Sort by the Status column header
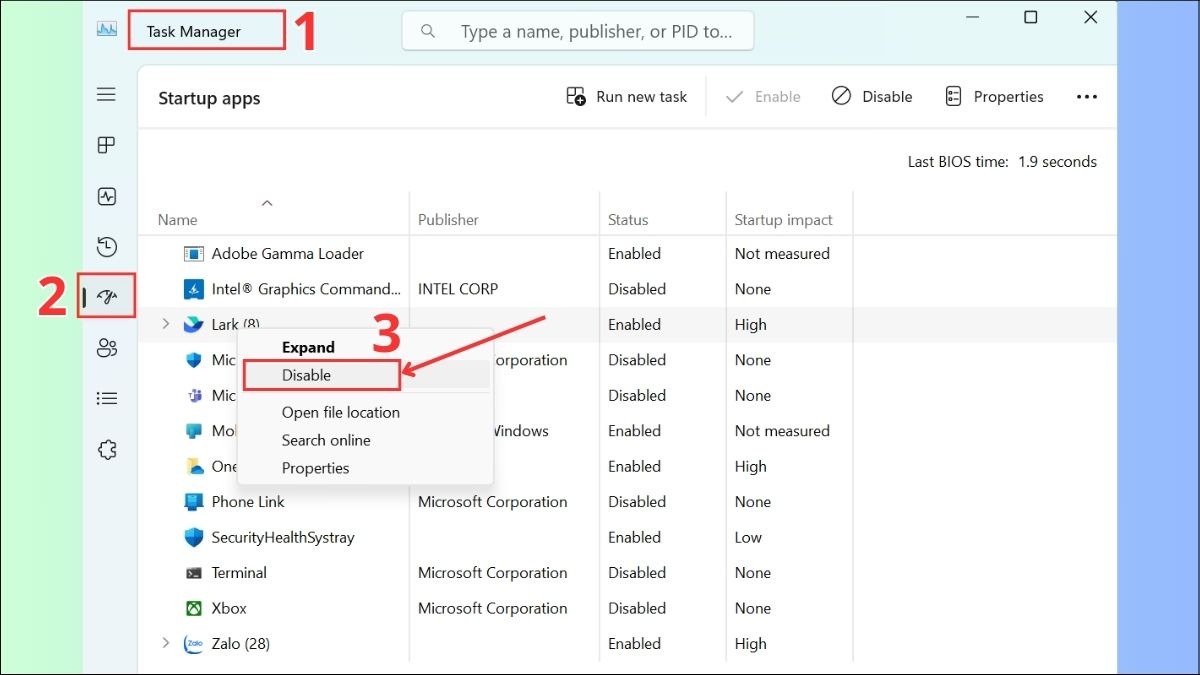Image resolution: width=1200 pixels, height=675 pixels. click(628, 220)
